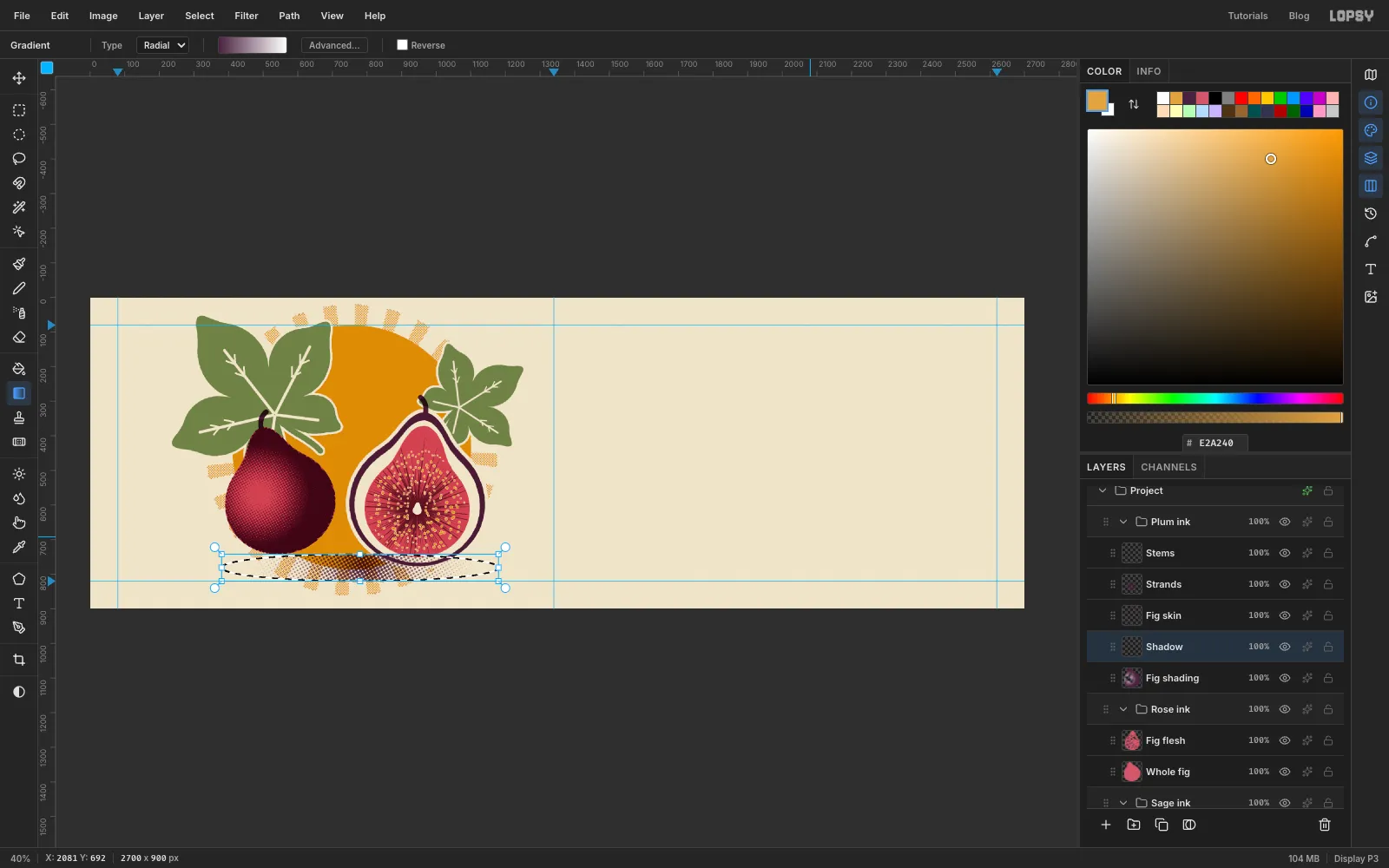Open the History panel icon
1389x868 pixels.
click(1371, 214)
